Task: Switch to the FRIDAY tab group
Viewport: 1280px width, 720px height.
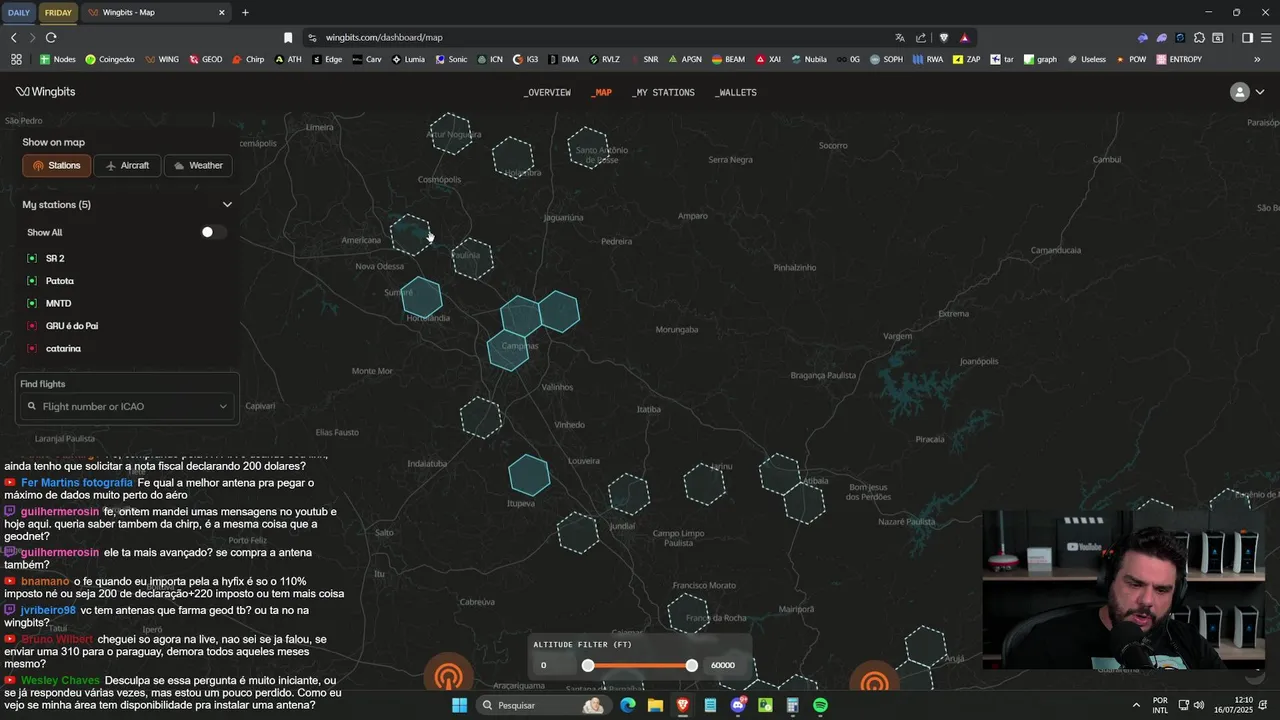Action: point(58,12)
